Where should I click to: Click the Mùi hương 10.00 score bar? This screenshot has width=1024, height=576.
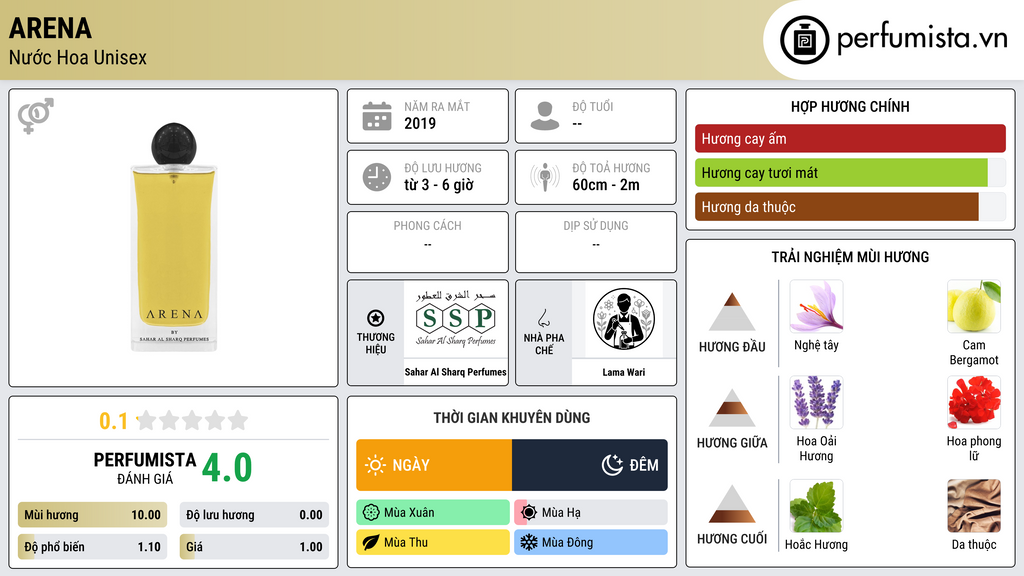92,515
